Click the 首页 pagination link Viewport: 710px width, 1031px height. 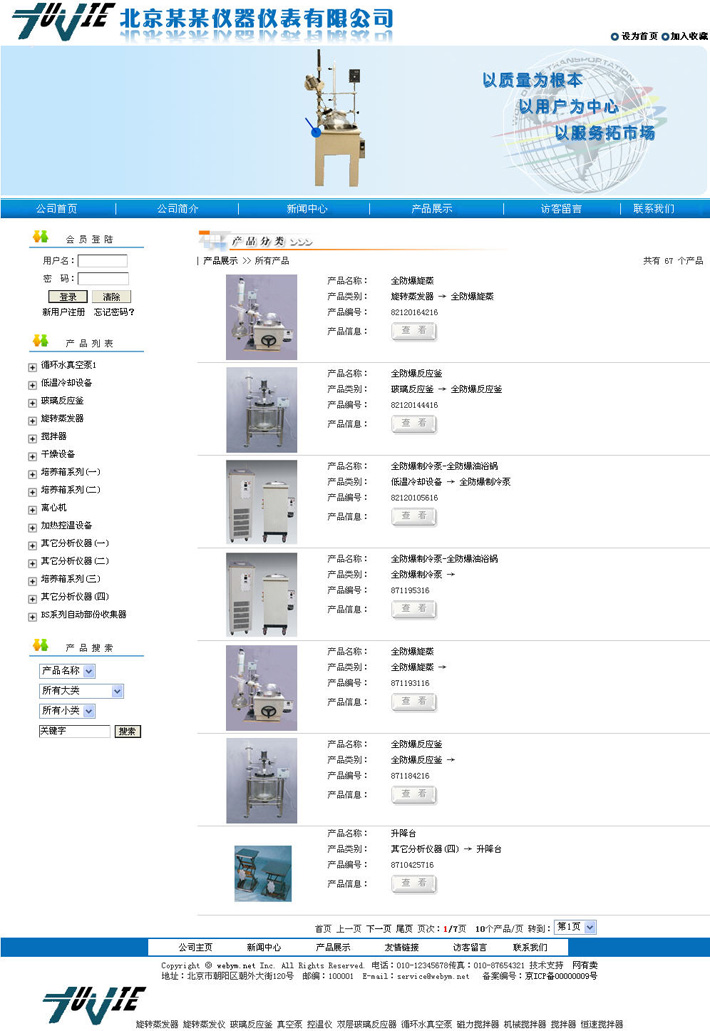coord(323,928)
